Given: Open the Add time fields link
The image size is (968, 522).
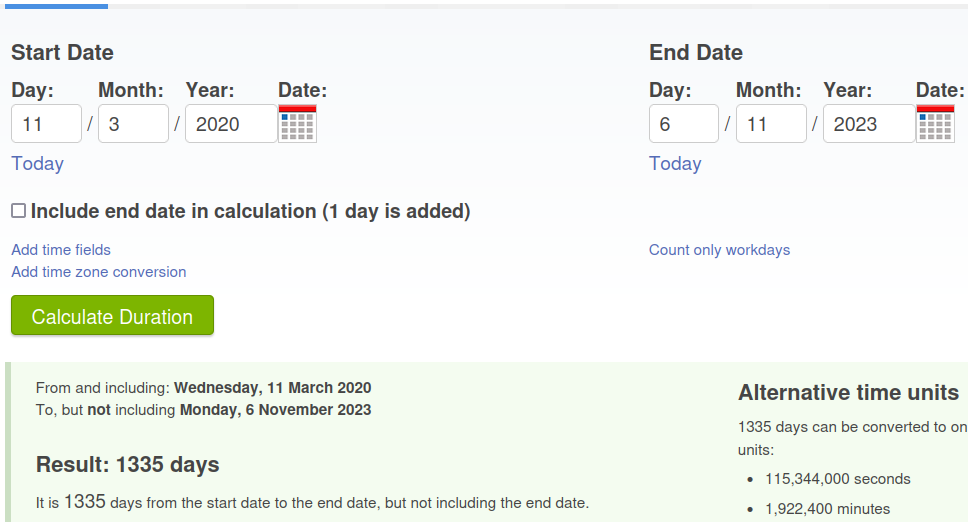Looking at the screenshot, I should click(x=61, y=250).
